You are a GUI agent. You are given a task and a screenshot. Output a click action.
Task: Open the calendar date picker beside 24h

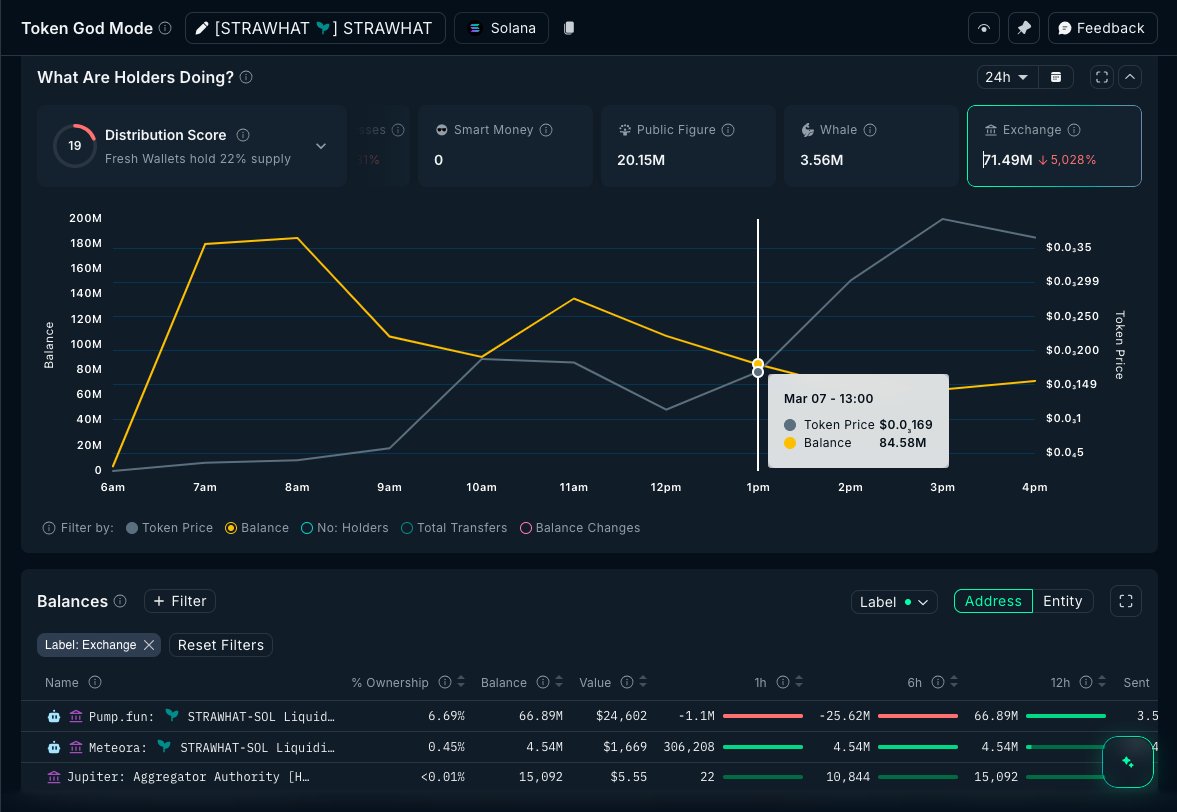click(x=1056, y=76)
